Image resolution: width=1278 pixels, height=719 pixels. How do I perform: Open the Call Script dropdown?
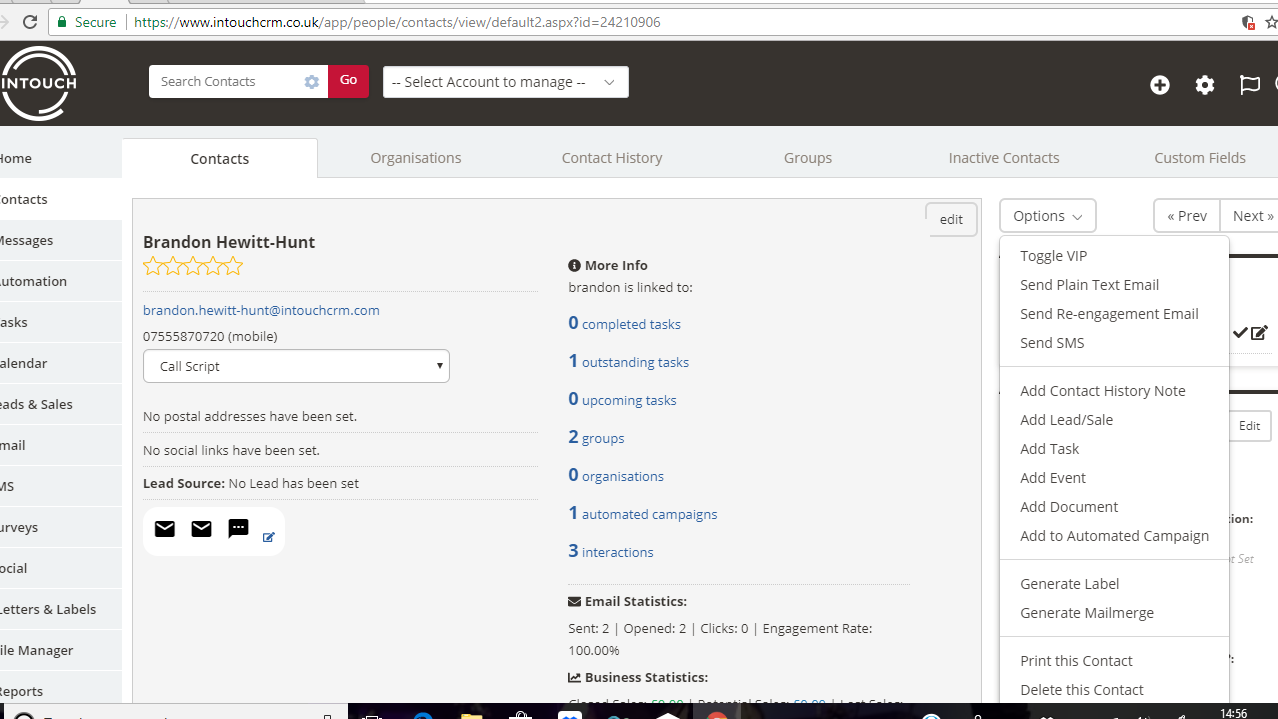(296, 366)
